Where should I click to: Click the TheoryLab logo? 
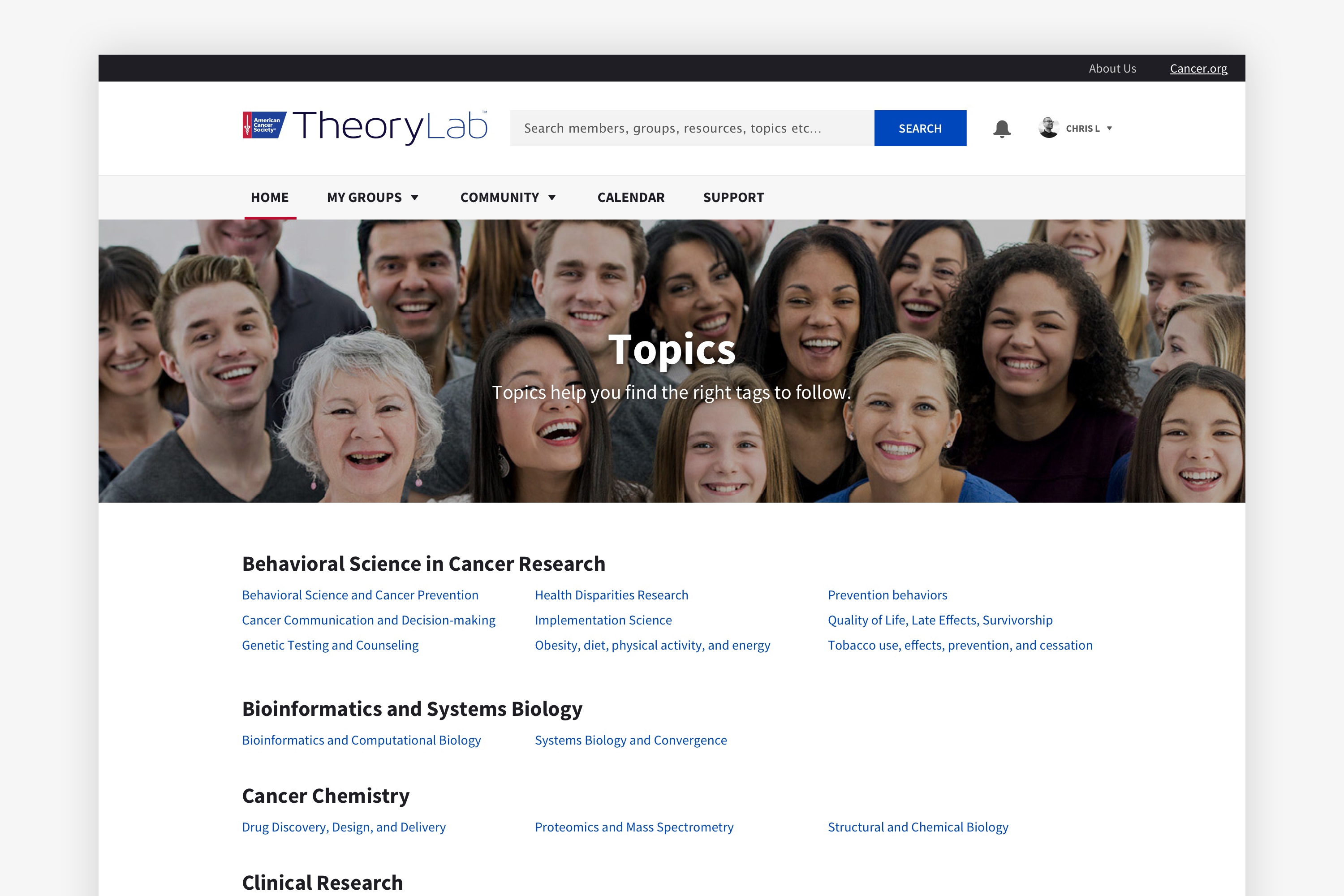[x=365, y=127]
